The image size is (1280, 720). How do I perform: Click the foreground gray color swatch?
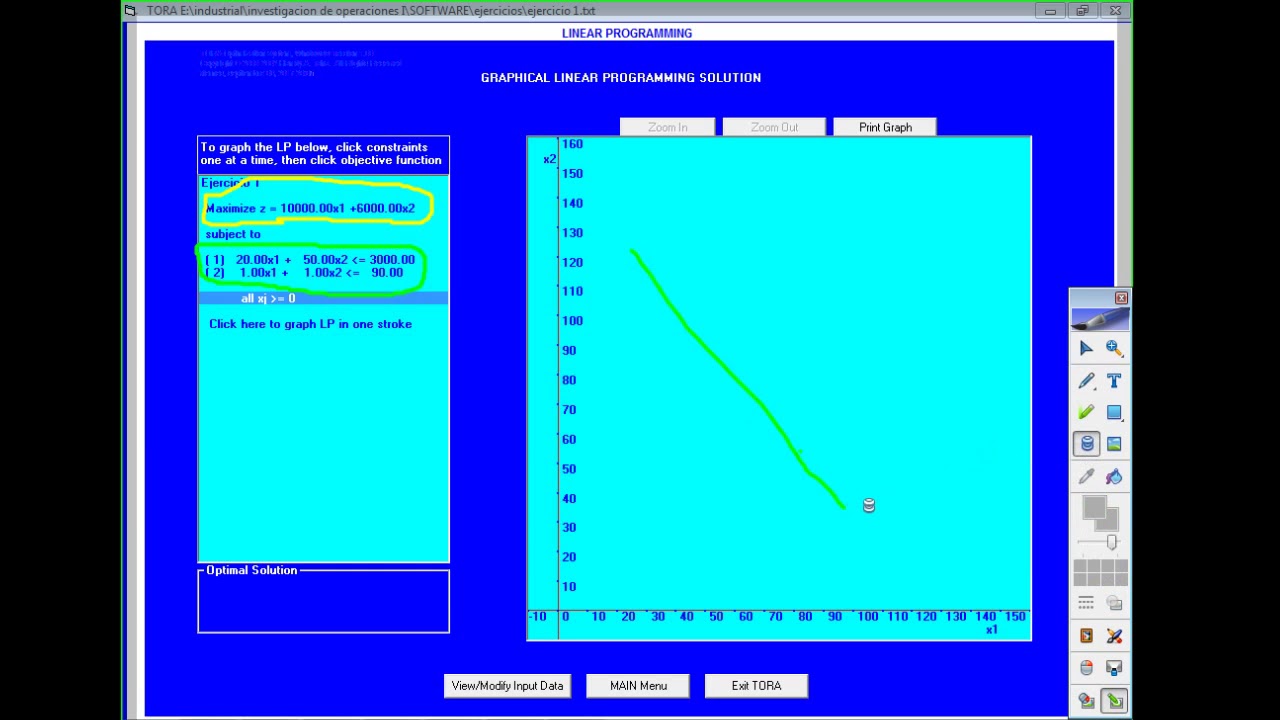click(x=1094, y=508)
